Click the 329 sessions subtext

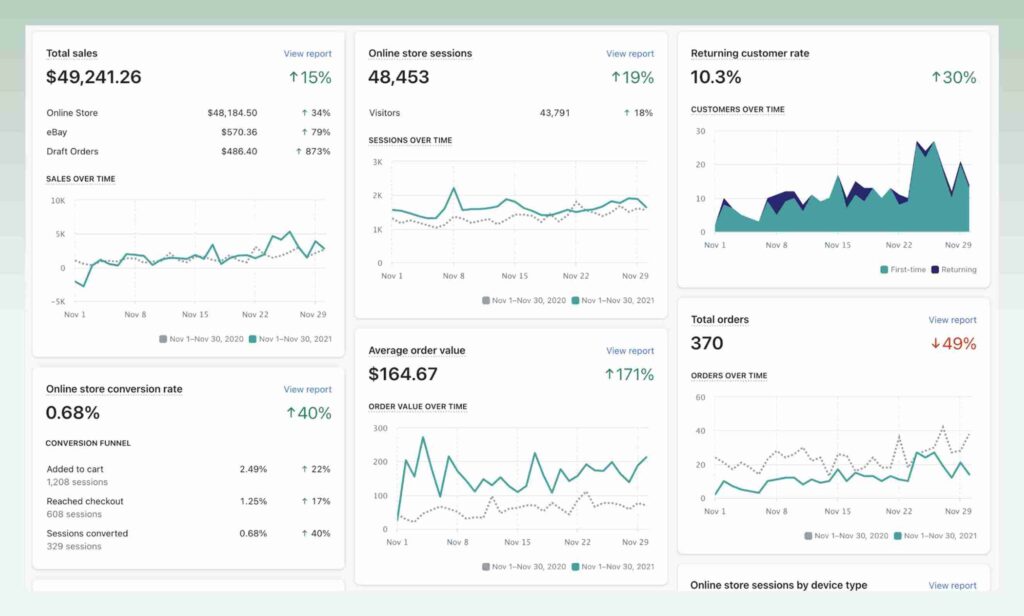coord(74,547)
